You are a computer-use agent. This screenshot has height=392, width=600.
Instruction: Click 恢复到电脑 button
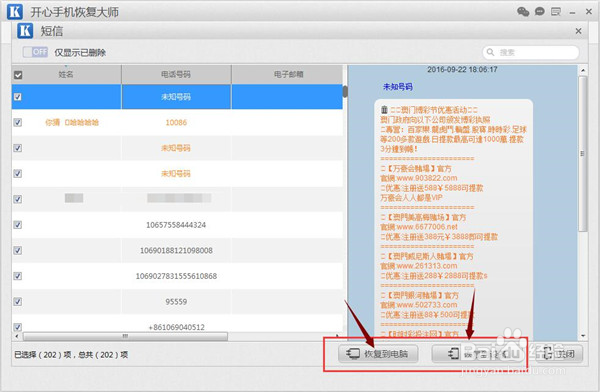pos(378,354)
